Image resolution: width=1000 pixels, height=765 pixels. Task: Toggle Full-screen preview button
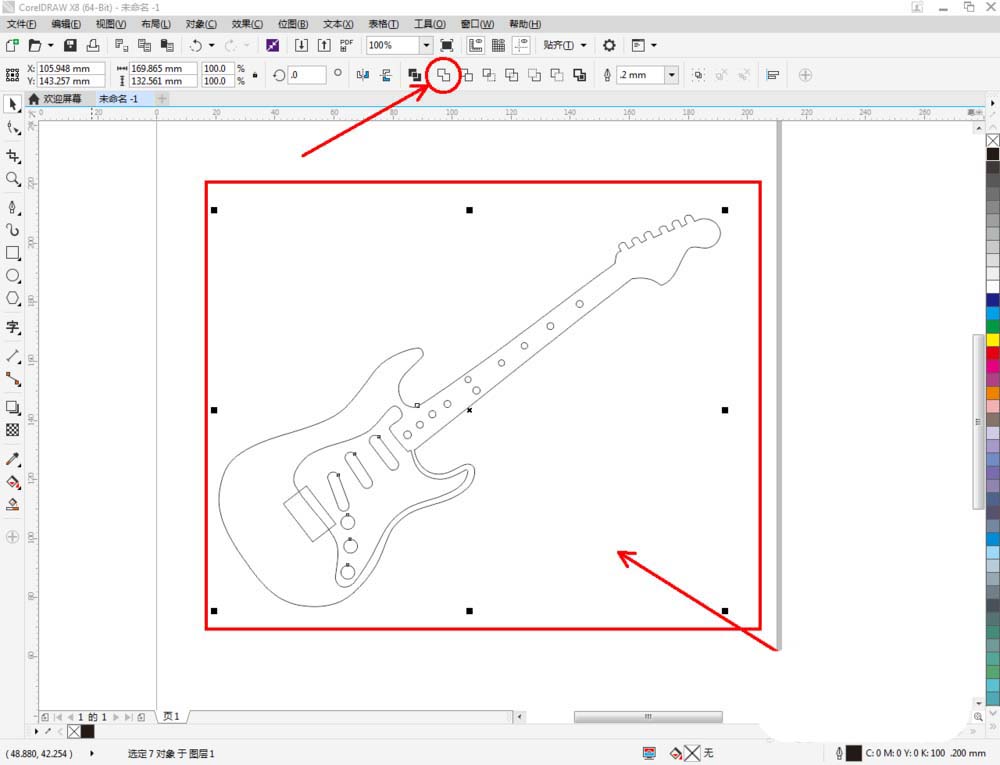pos(447,45)
